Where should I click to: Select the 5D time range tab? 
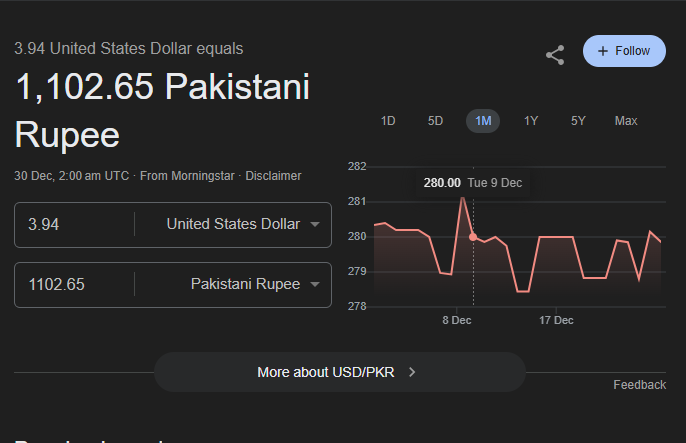click(x=435, y=121)
